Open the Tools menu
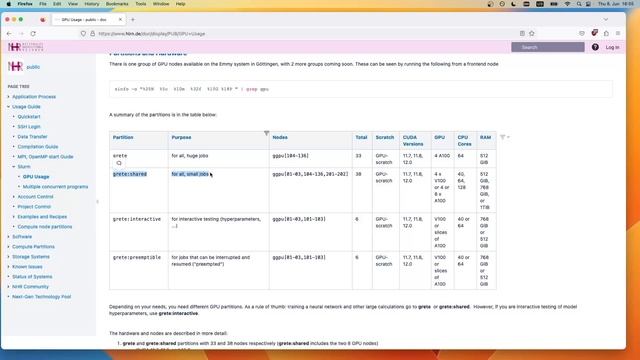The image size is (640, 360). pyautogui.click(x=141, y=4)
